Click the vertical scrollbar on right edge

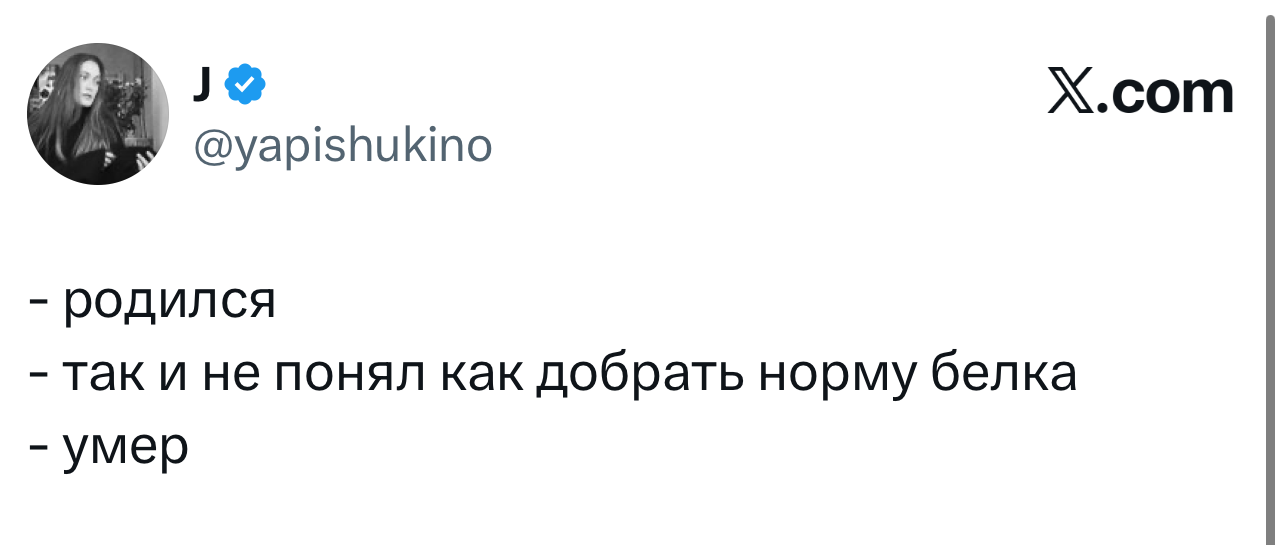point(1271,272)
